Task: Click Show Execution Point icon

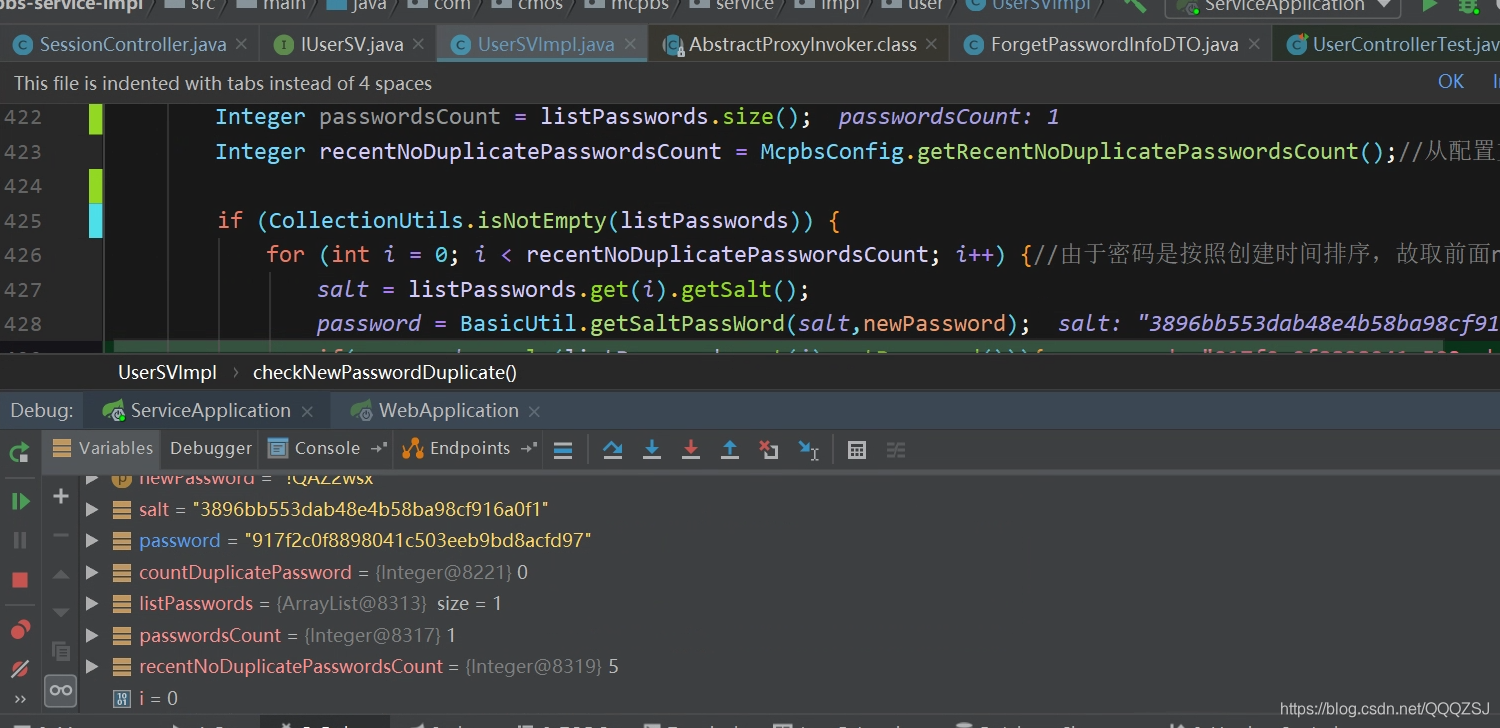Action: click(563, 450)
